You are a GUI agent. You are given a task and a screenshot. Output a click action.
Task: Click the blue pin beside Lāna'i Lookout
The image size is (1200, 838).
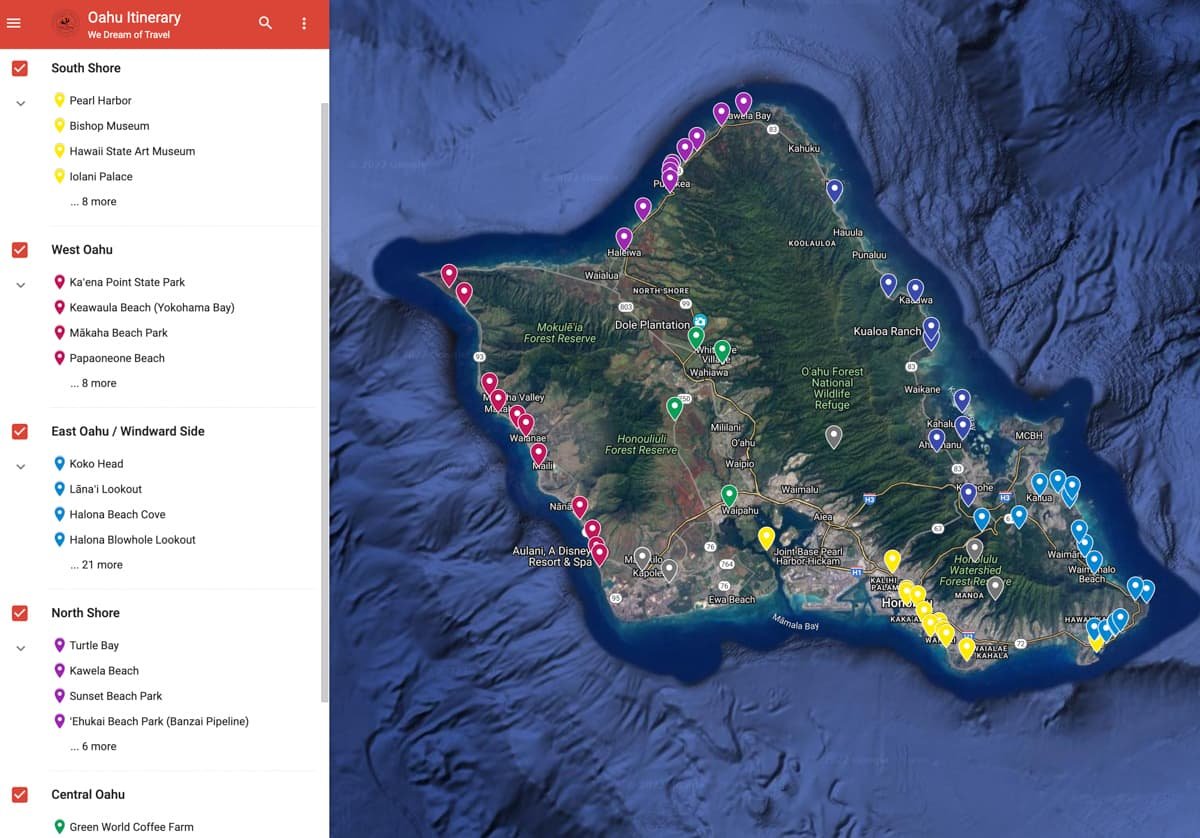click(59, 489)
